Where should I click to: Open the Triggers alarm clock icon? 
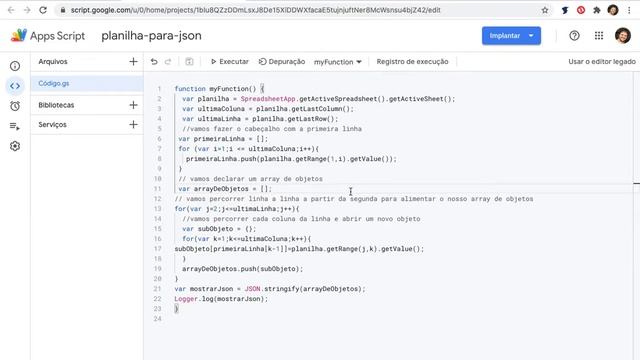15,106
